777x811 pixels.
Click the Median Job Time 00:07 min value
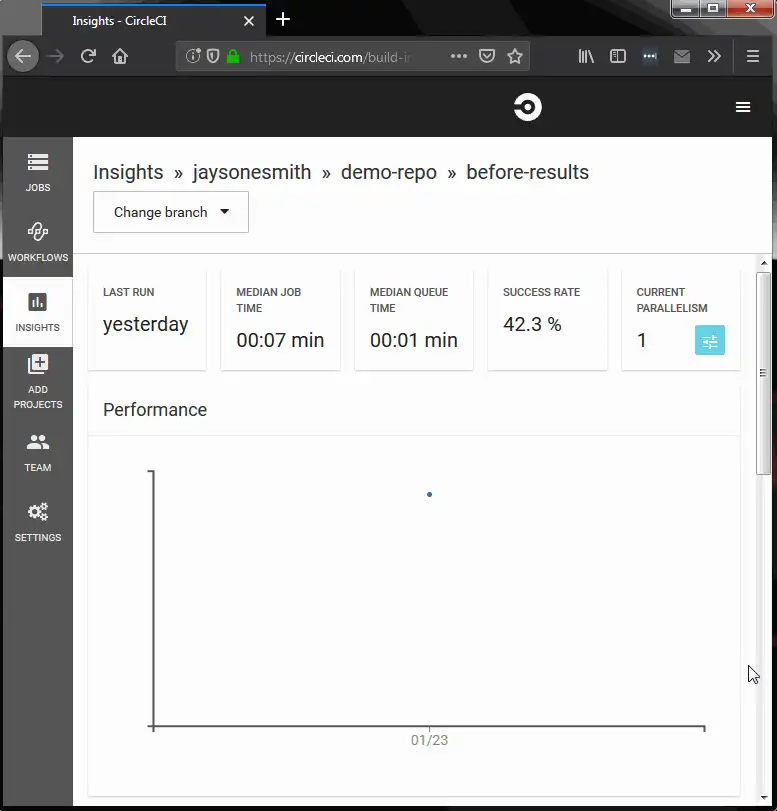[x=280, y=340]
